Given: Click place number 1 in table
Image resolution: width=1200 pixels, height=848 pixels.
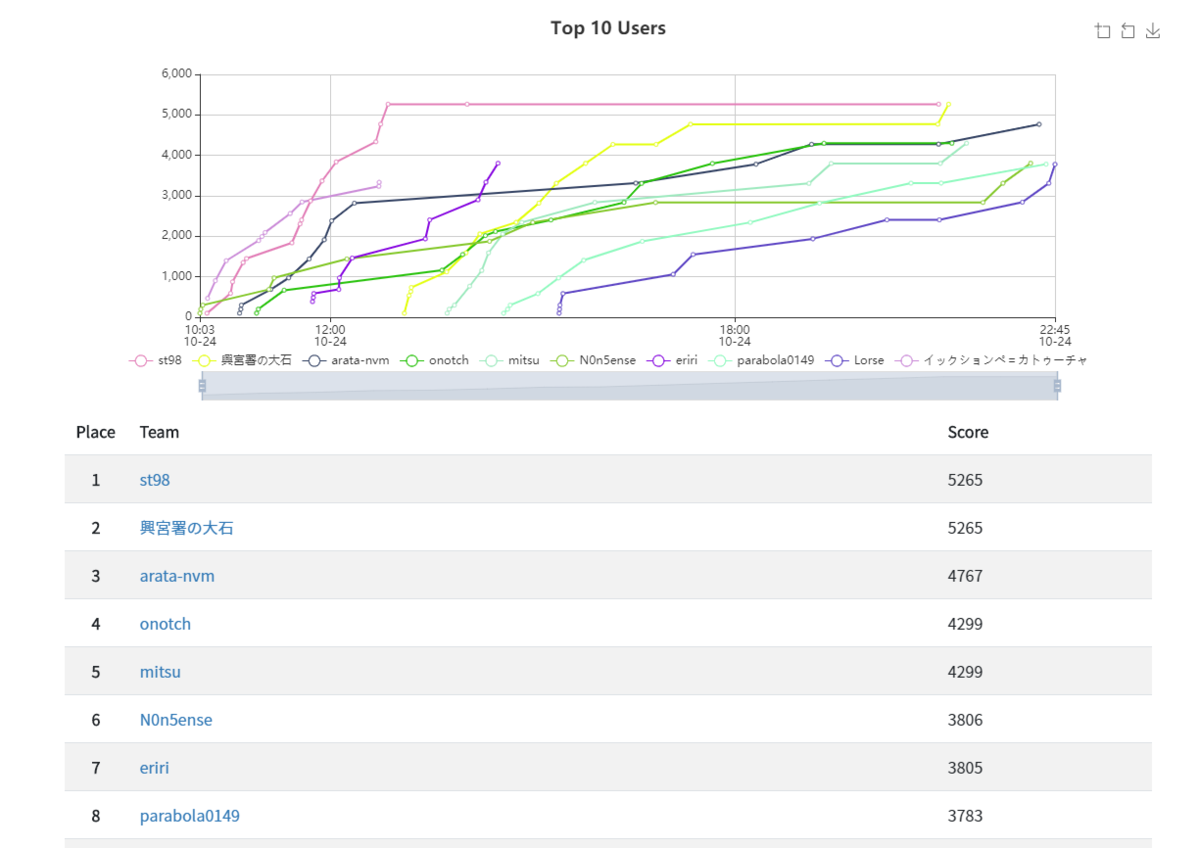Looking at the screenshot, I should [96, 480].
